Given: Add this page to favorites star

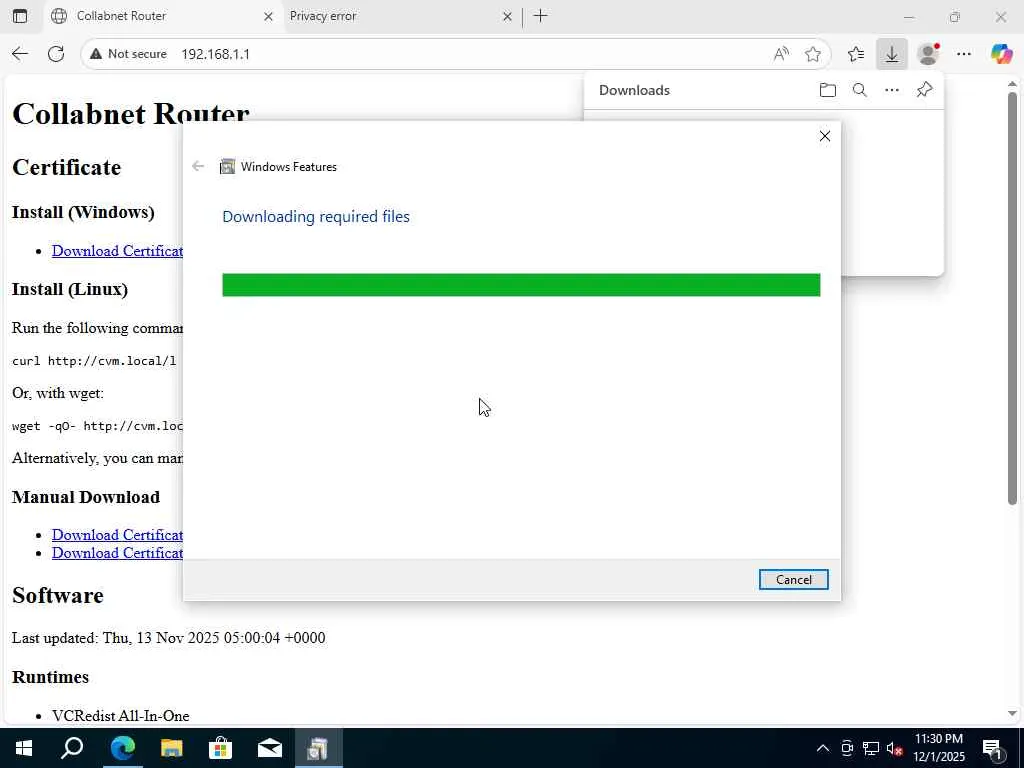Looking at the screenshot, I should tap(812, 54).
